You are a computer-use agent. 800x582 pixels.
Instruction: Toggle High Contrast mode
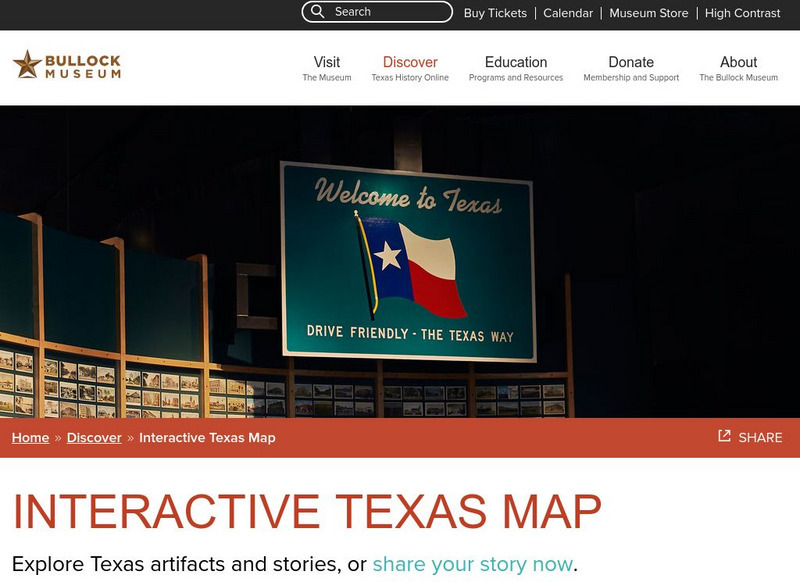point(742,13)
